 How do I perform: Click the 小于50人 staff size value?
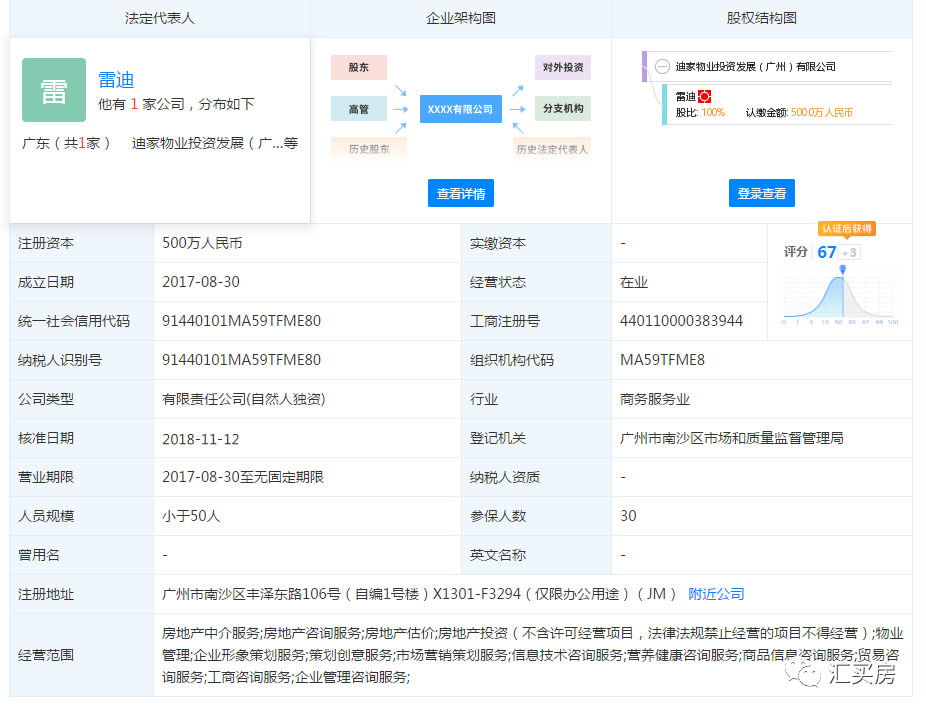tap(191, 516)
